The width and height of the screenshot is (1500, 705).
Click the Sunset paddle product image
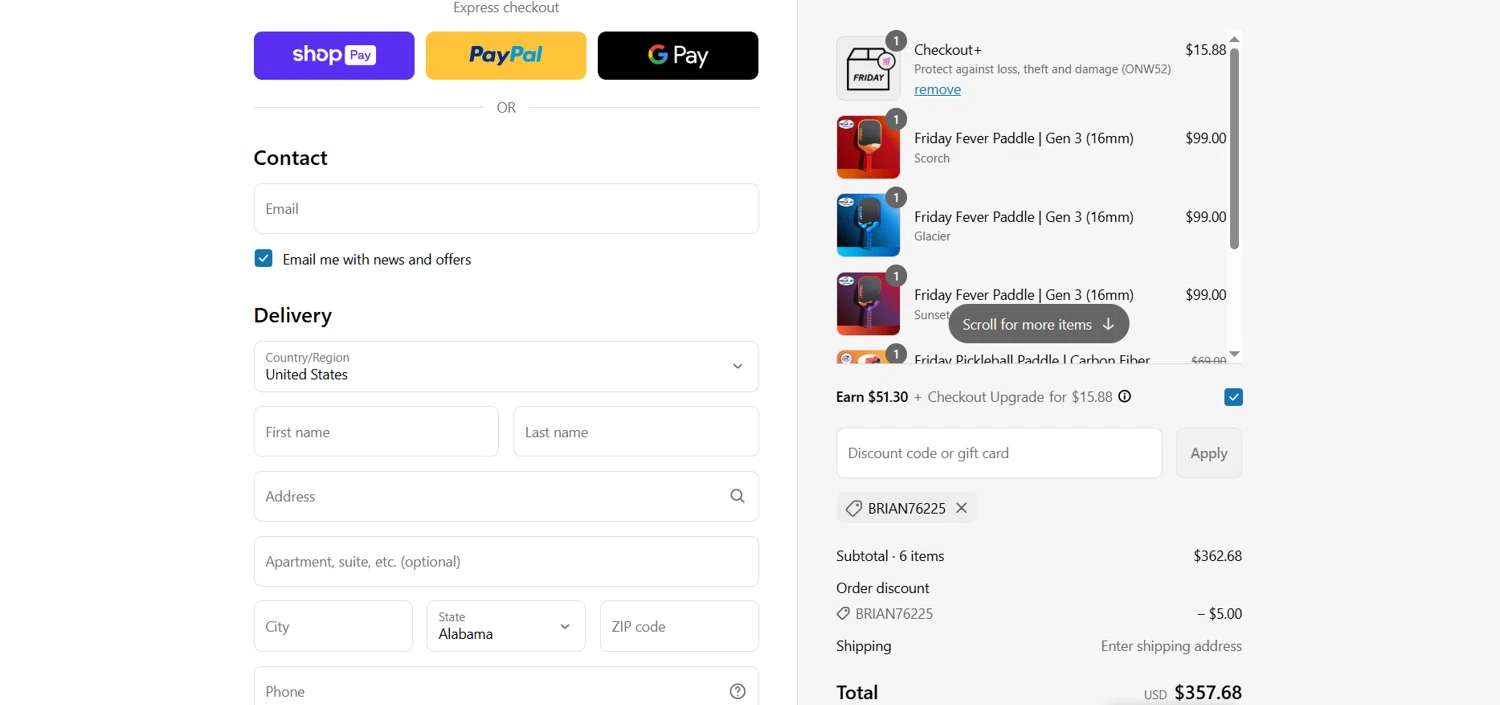(x=868, y=303)
